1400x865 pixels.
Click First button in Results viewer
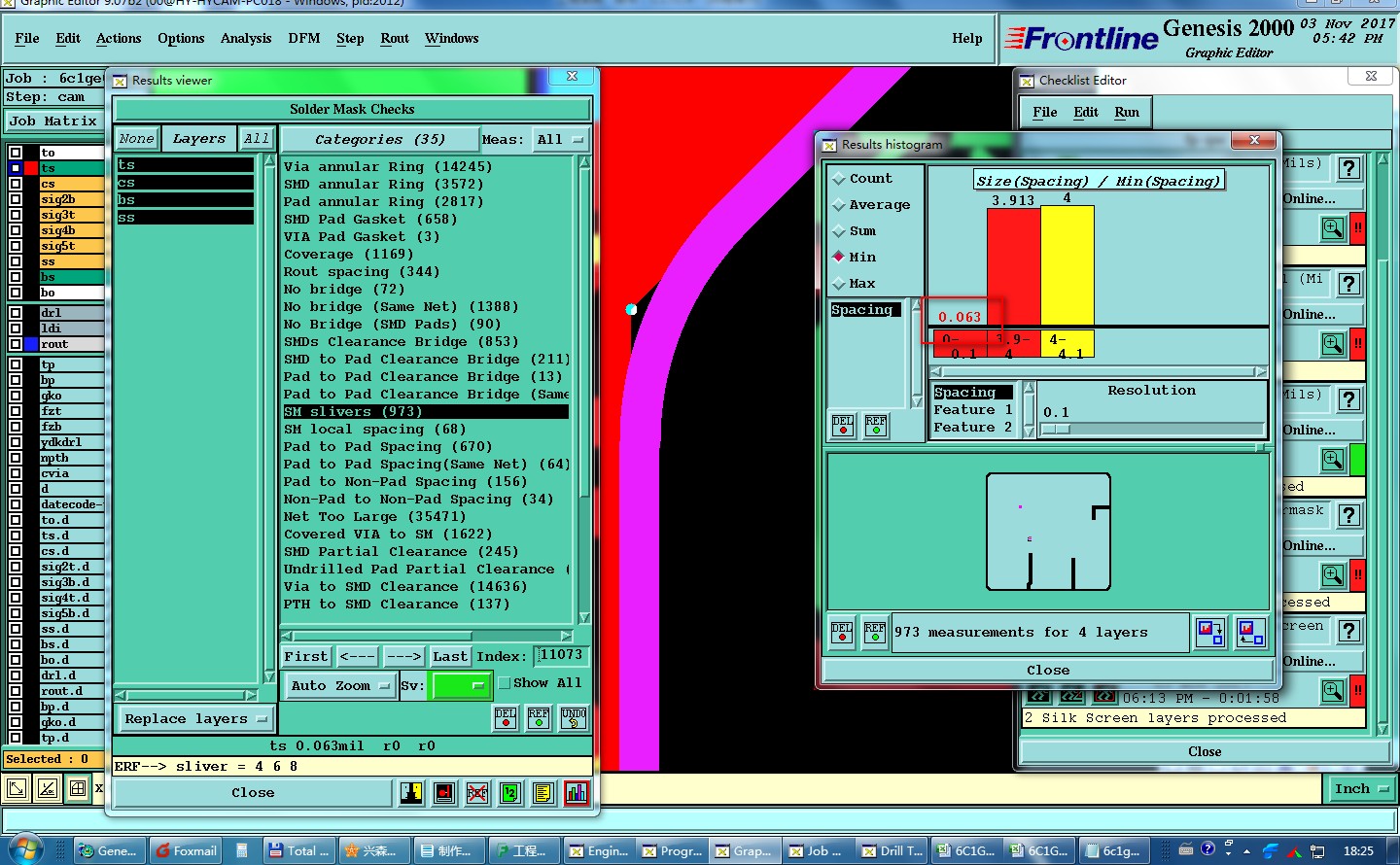[306, 657]
